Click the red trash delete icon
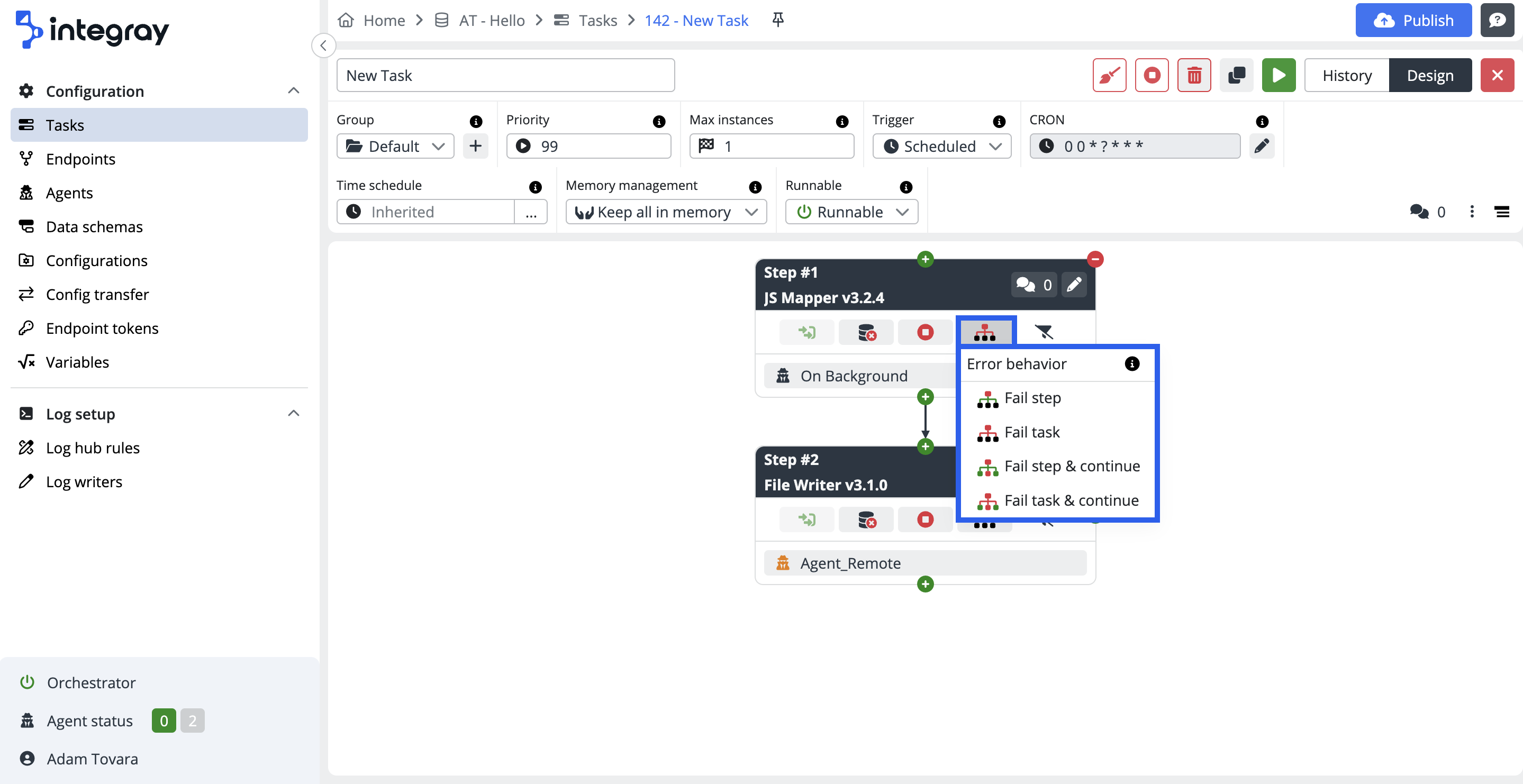Image resolution: width=1523 pixels, height=784 pixels. pos(1194,75)
